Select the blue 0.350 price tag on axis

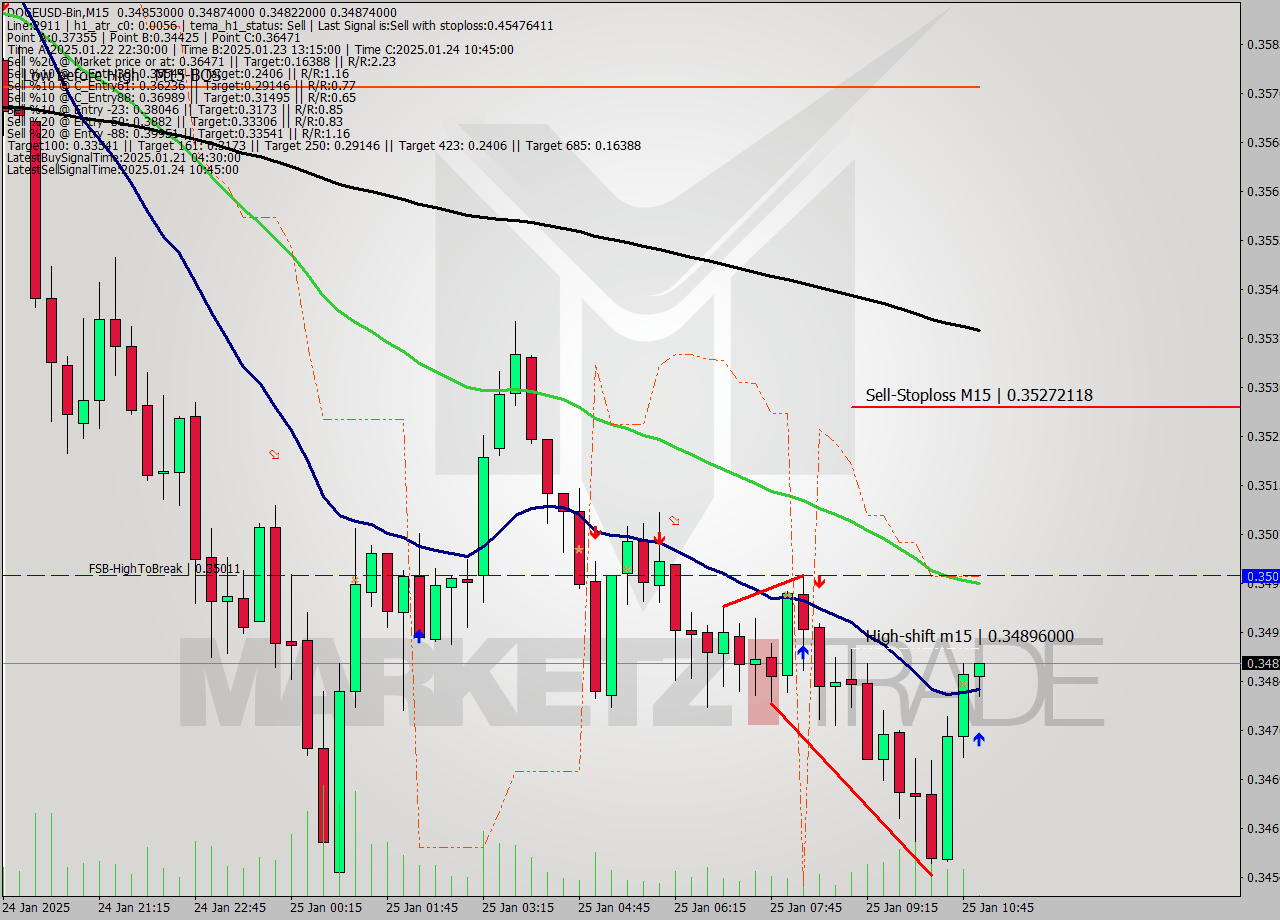(x=1259, y=576)
